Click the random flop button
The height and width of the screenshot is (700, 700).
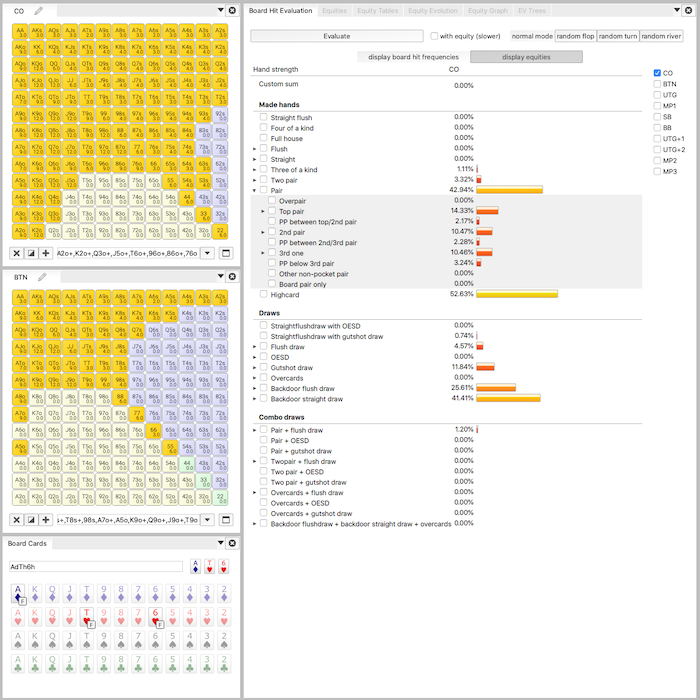point(575,36)
